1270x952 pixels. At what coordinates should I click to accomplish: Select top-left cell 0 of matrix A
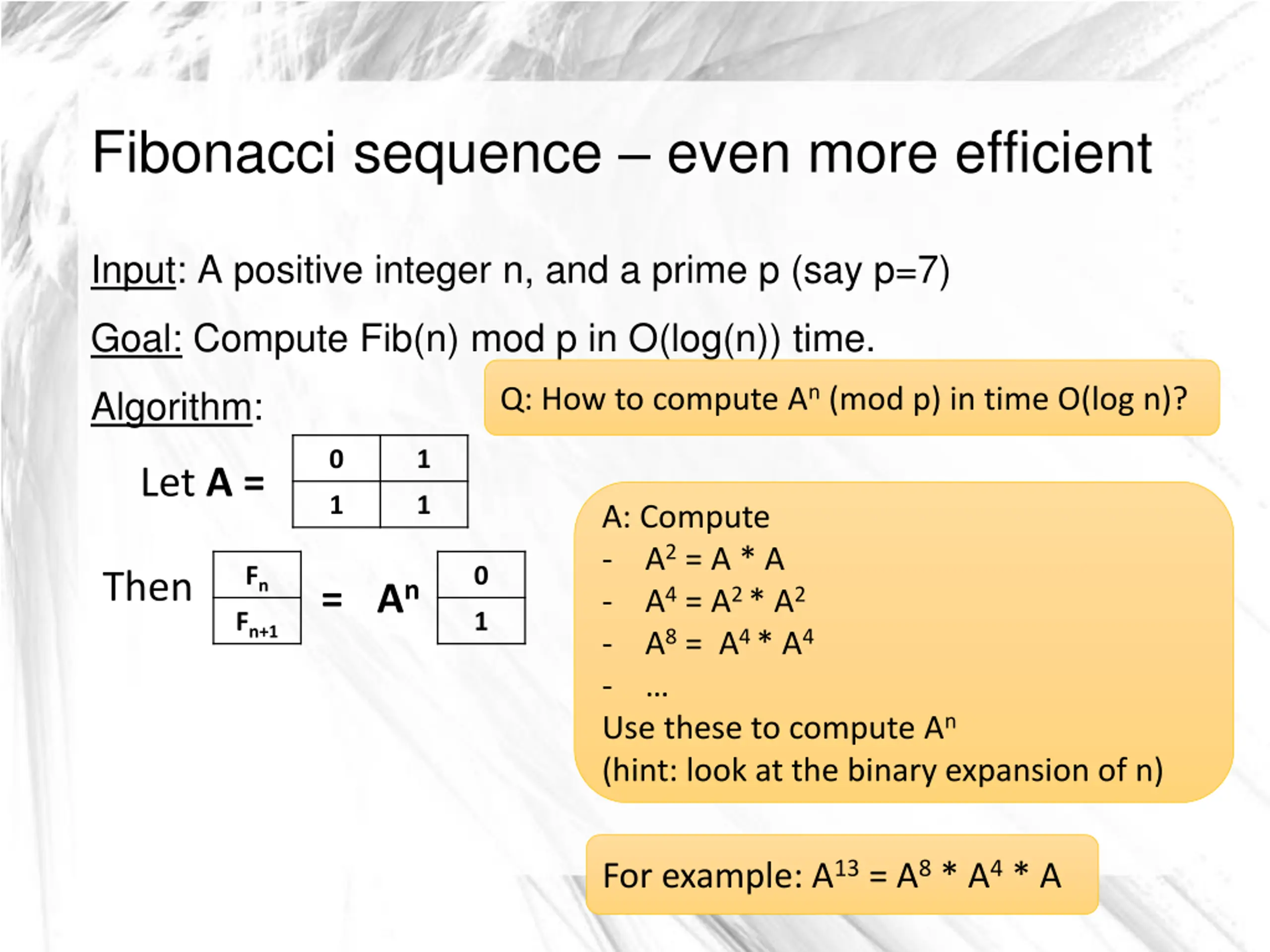(336, 458)
